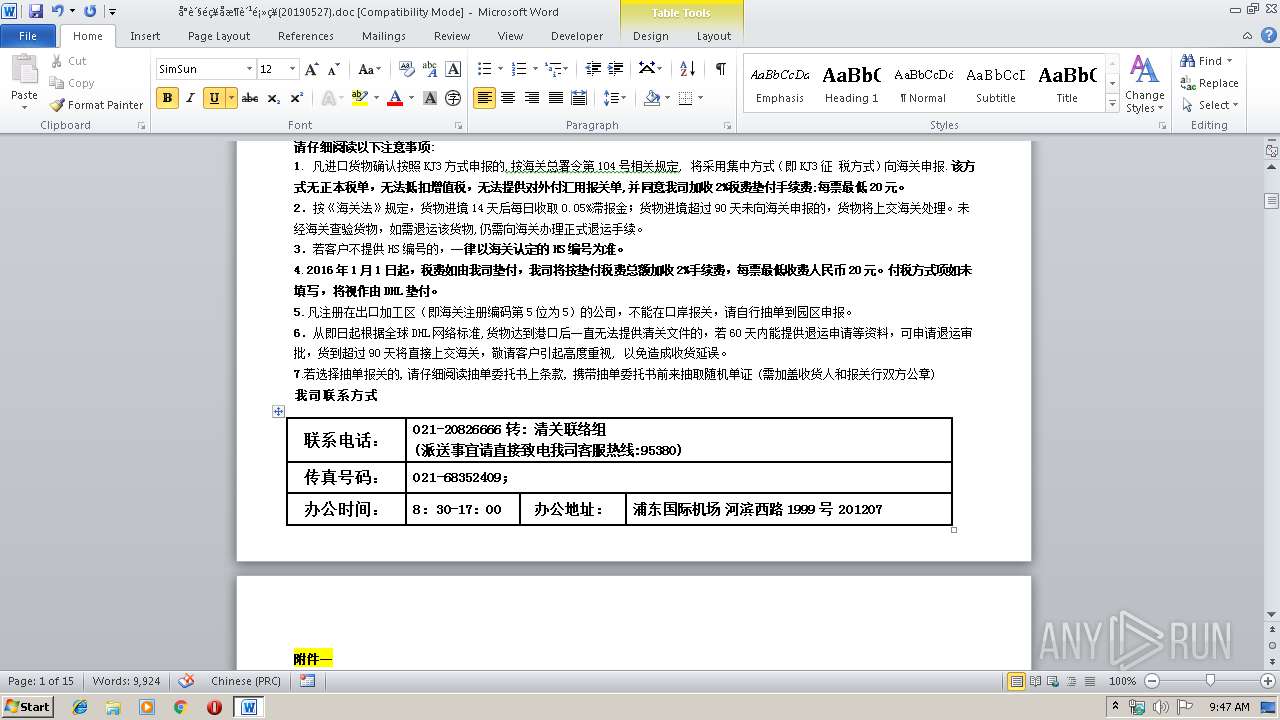The width and height of the screenshot is (1280, 720).
Task: Apply the Subtitle style
Action: coord(996,84)
